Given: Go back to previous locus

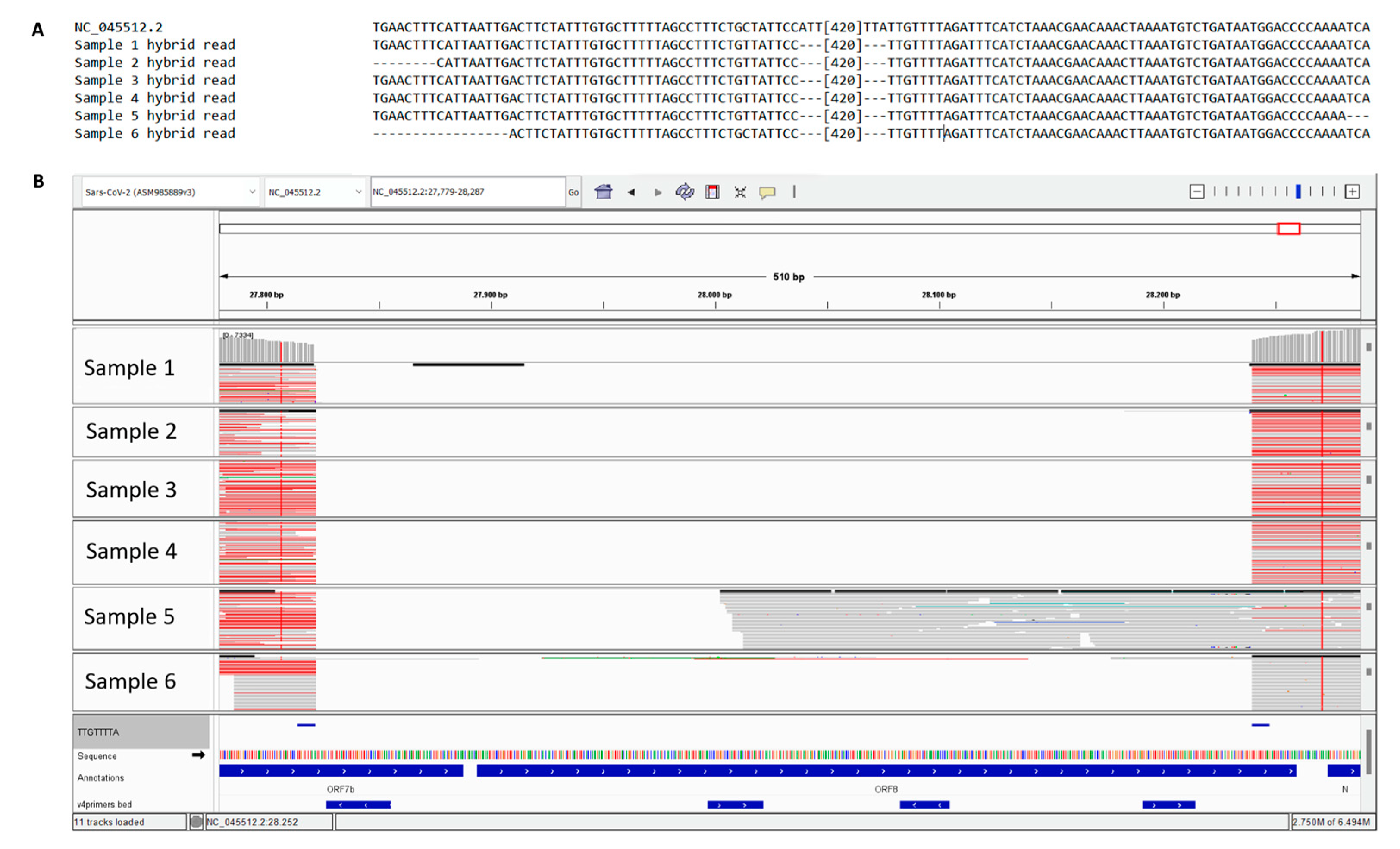Looking at the screenshot, I should click(631, 192).
